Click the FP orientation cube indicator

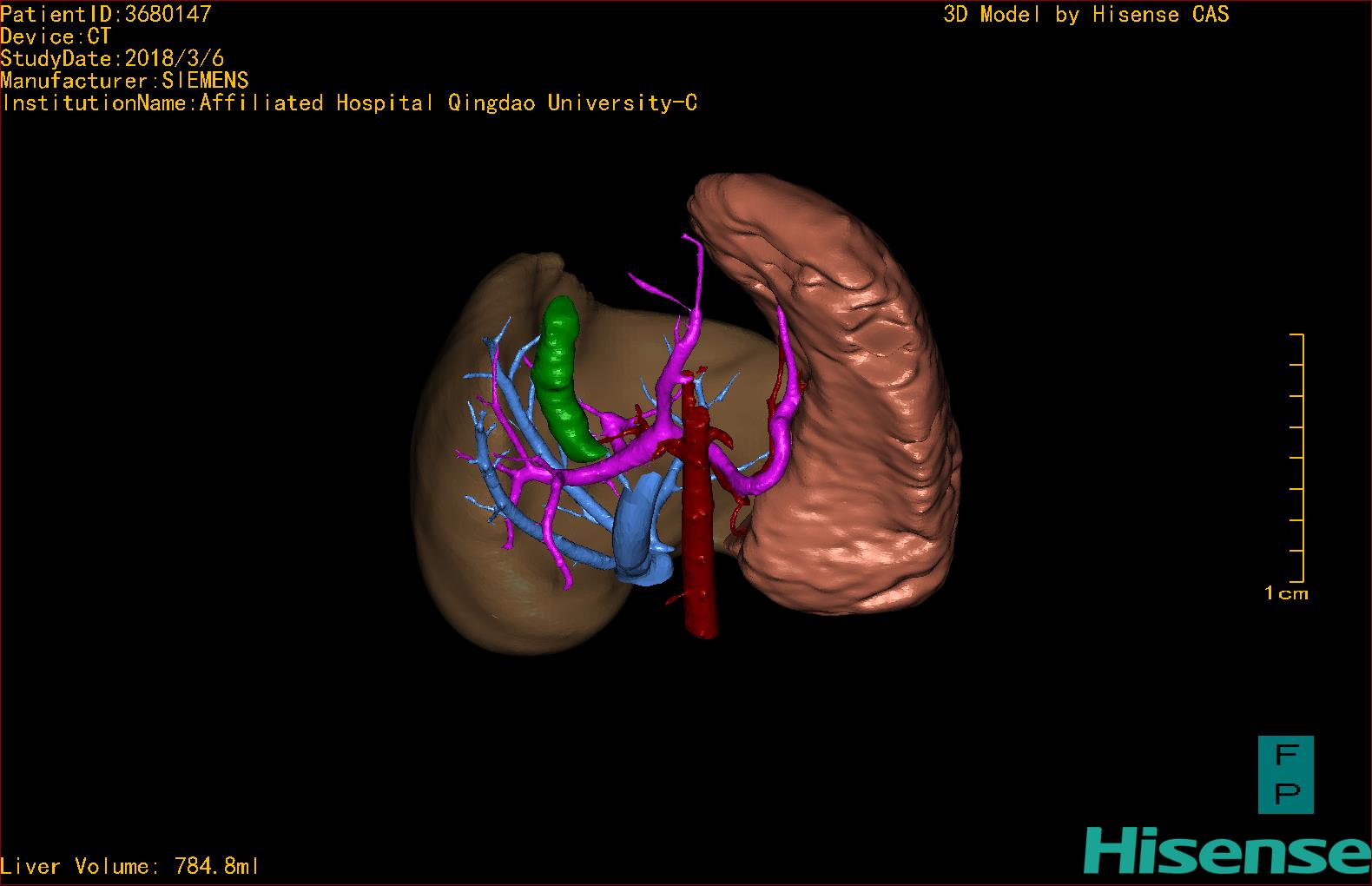click(1285, 774)
